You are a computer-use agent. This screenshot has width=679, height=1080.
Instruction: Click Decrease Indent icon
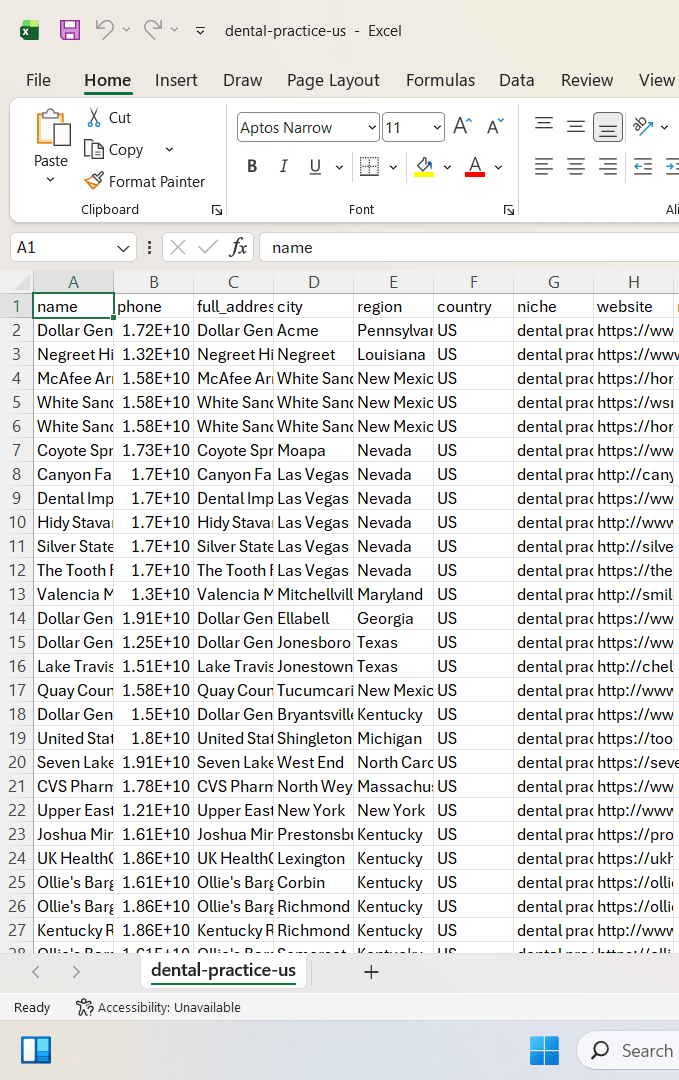[x=643, y=167]
